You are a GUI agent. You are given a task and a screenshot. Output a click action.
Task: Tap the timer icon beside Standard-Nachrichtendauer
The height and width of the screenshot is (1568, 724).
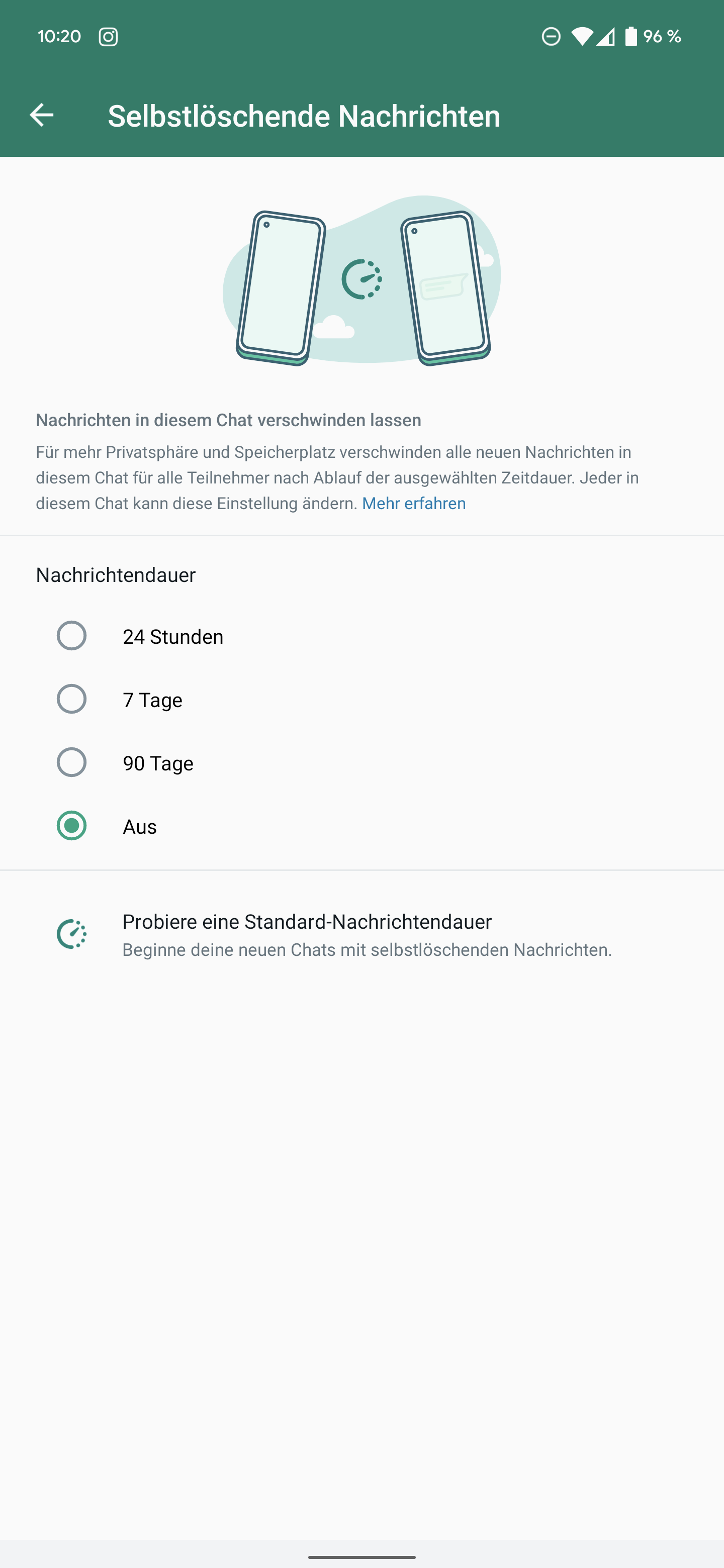pos(72,934)
